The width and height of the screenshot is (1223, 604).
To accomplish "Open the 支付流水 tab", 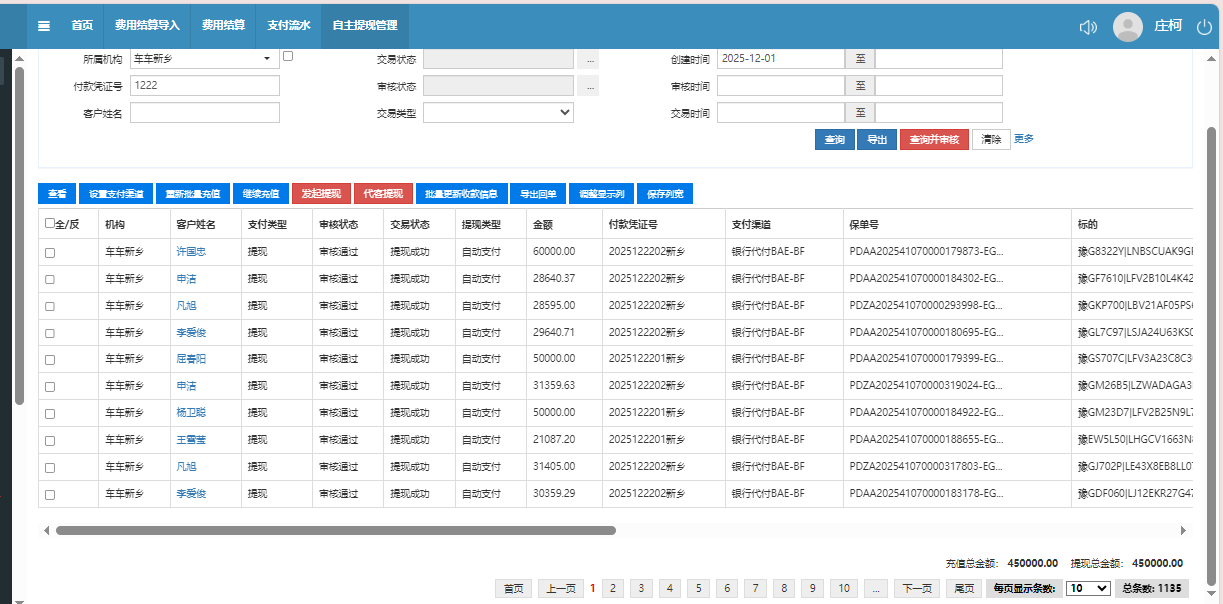I will [289, 25].
